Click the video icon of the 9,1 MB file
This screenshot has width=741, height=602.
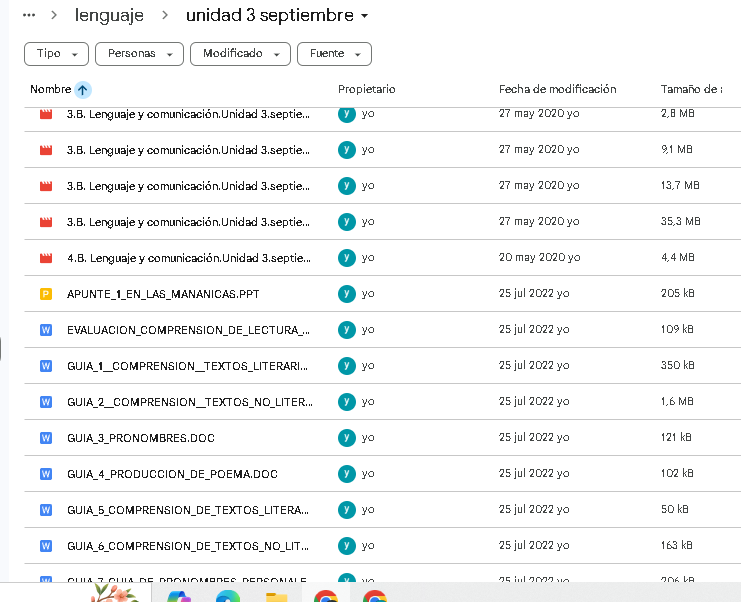tap(46, 150)
